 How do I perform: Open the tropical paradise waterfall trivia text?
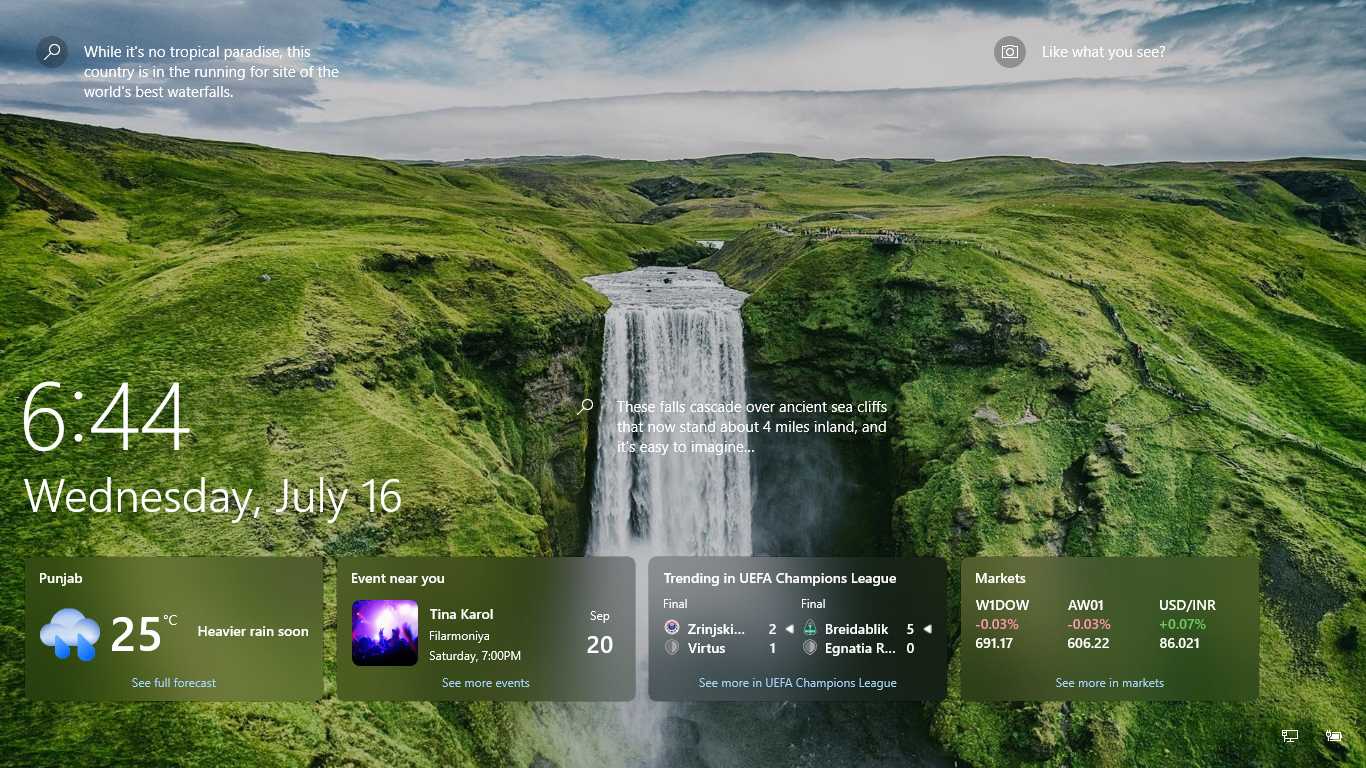[212, 72]
